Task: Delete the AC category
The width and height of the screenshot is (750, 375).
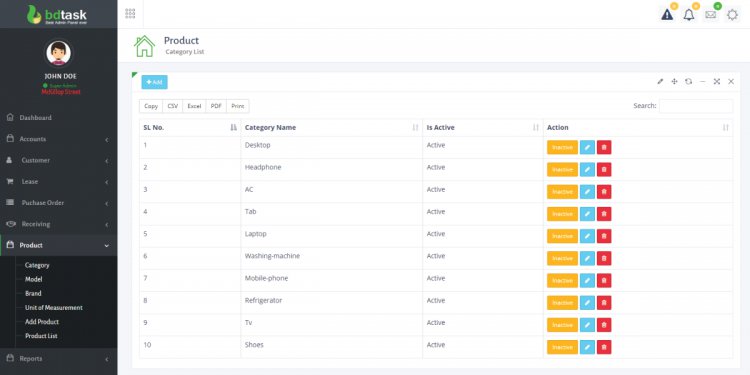Action: [x=604, y=192]
